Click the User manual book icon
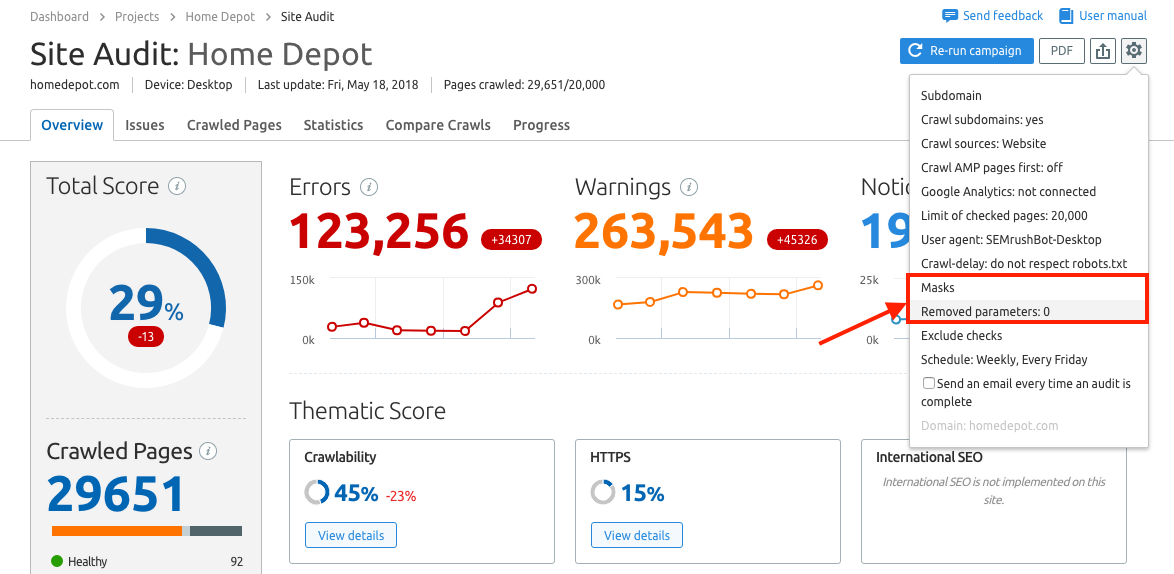This screenshot has width=1174, height=574. click(1066, 16)
